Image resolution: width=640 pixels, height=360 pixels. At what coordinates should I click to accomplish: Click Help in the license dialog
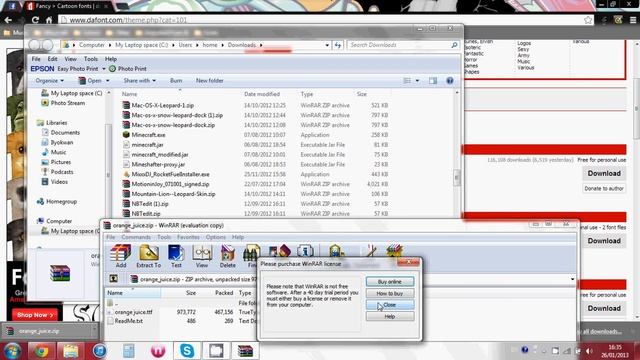[390, 316]
